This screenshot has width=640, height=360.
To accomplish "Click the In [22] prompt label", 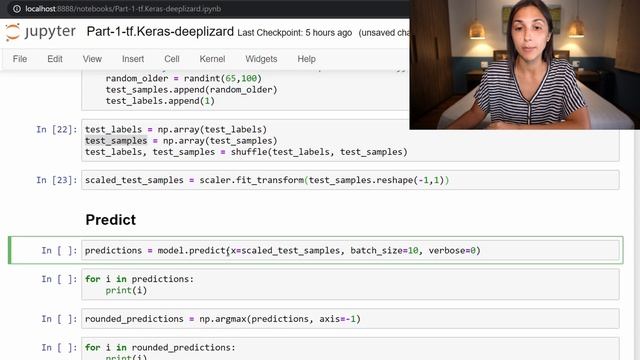I will (x=57, y=129).
